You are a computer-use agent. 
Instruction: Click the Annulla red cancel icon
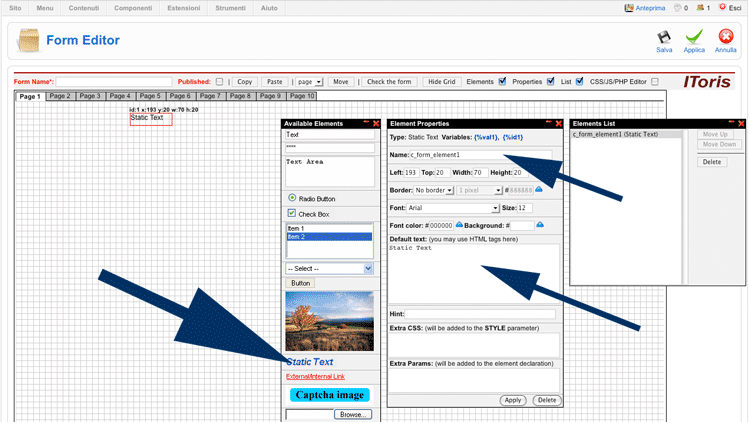726,37
